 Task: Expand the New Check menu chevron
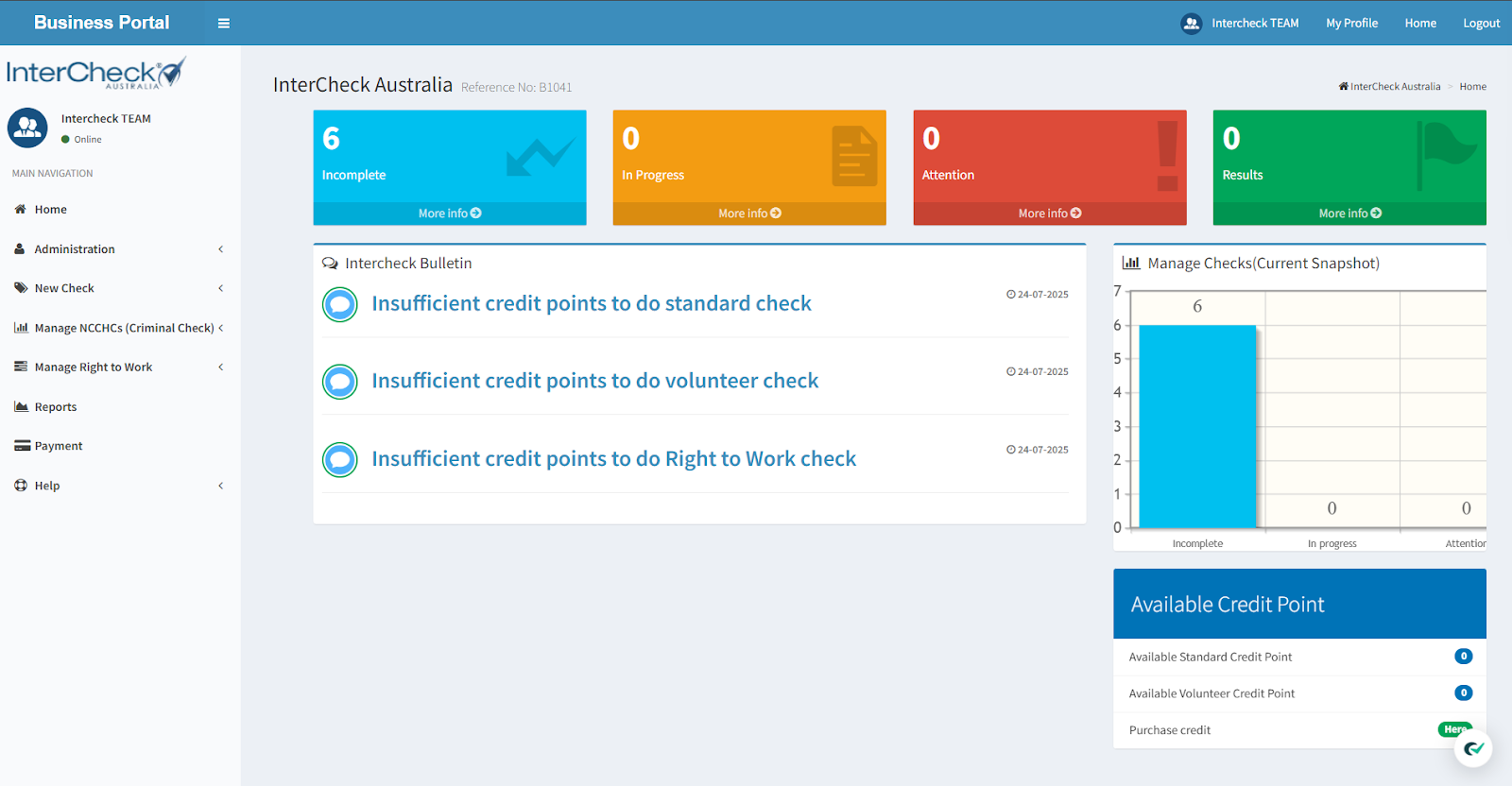coord(220,288)
